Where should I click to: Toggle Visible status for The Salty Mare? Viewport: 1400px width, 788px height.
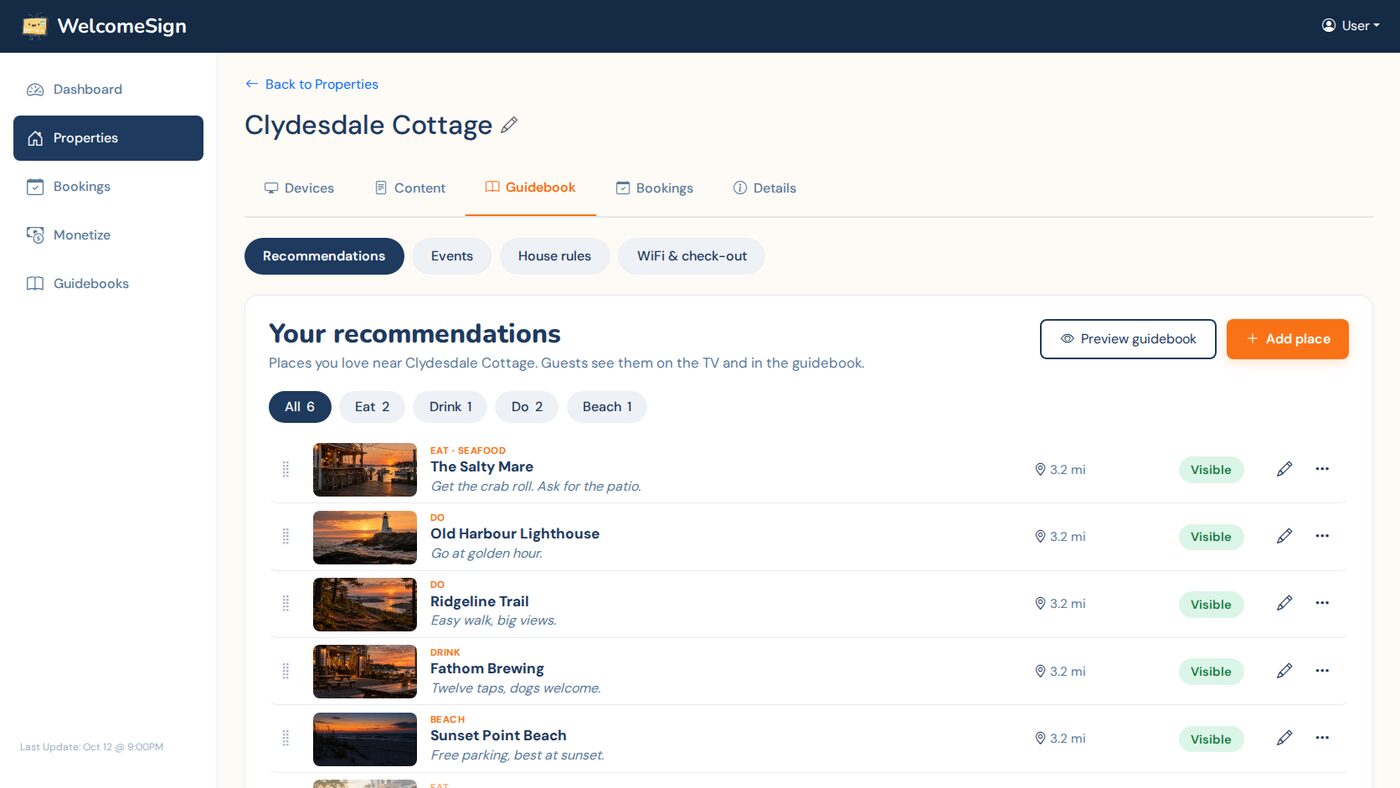pyautogui.click(x=1211, y=470)
